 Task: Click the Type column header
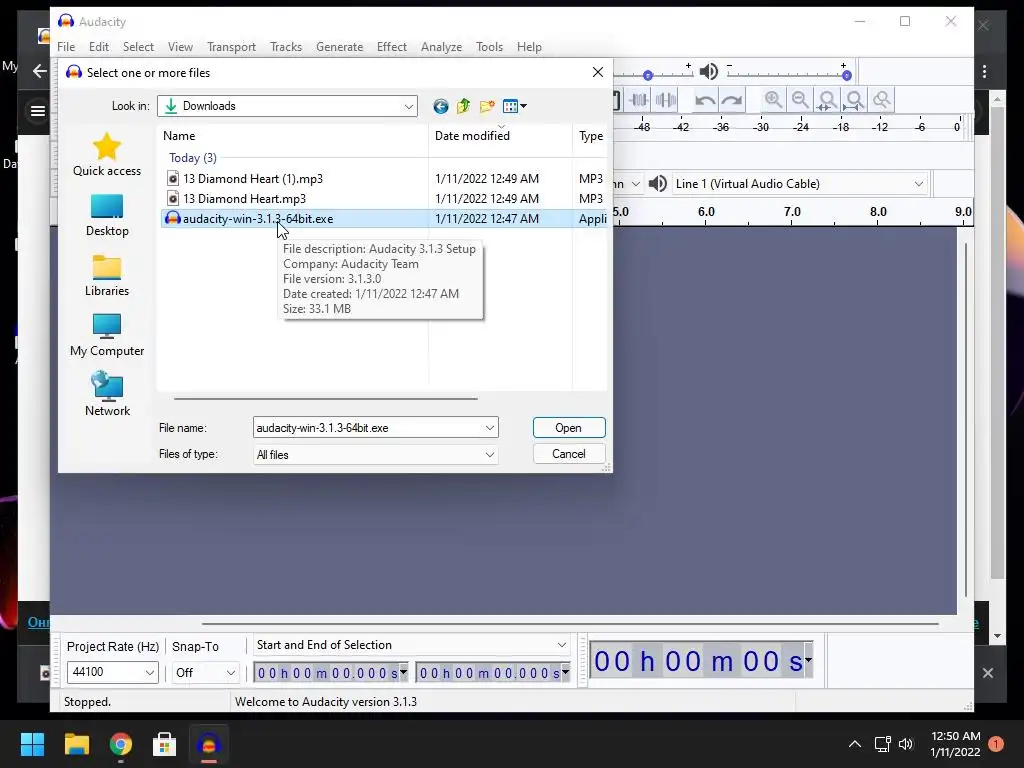point(590,136)
